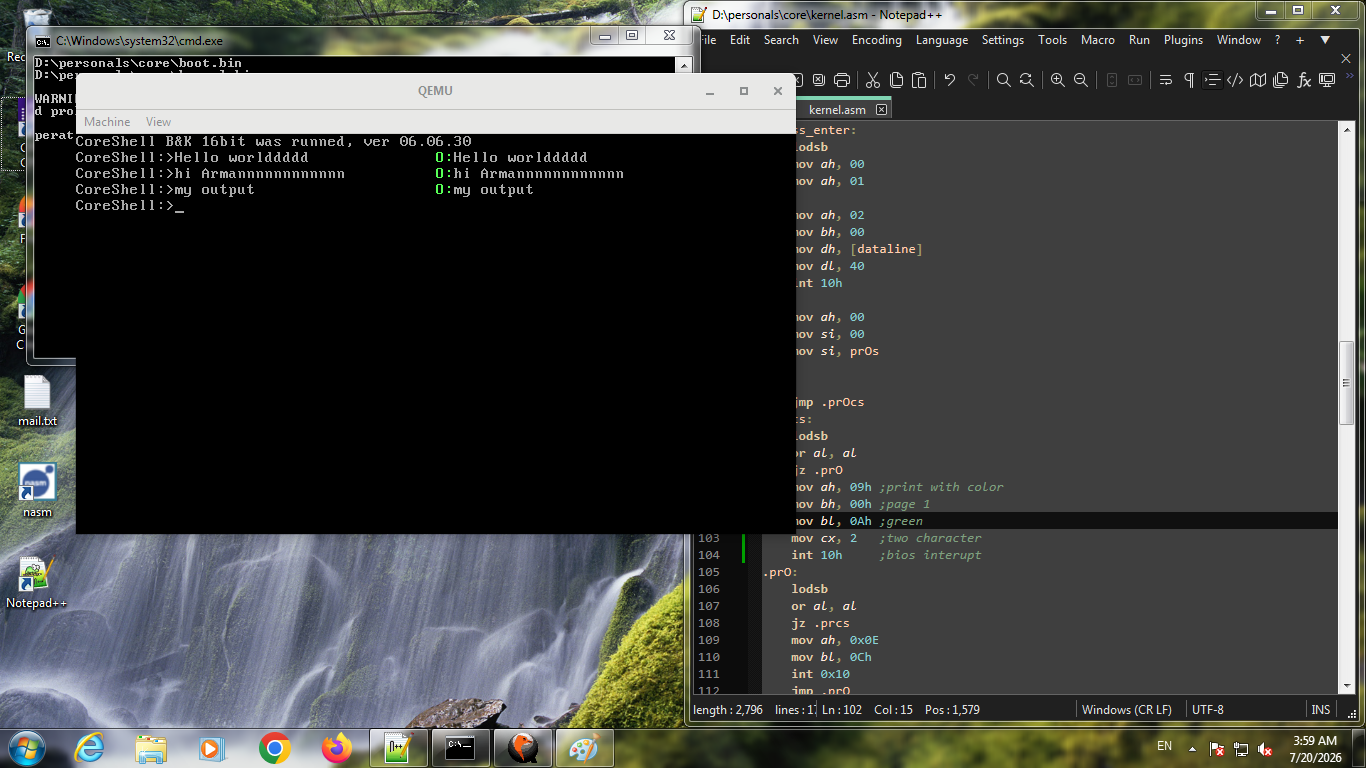
Task: Open the Machine menu in QEMU
Action: point(107,121)
